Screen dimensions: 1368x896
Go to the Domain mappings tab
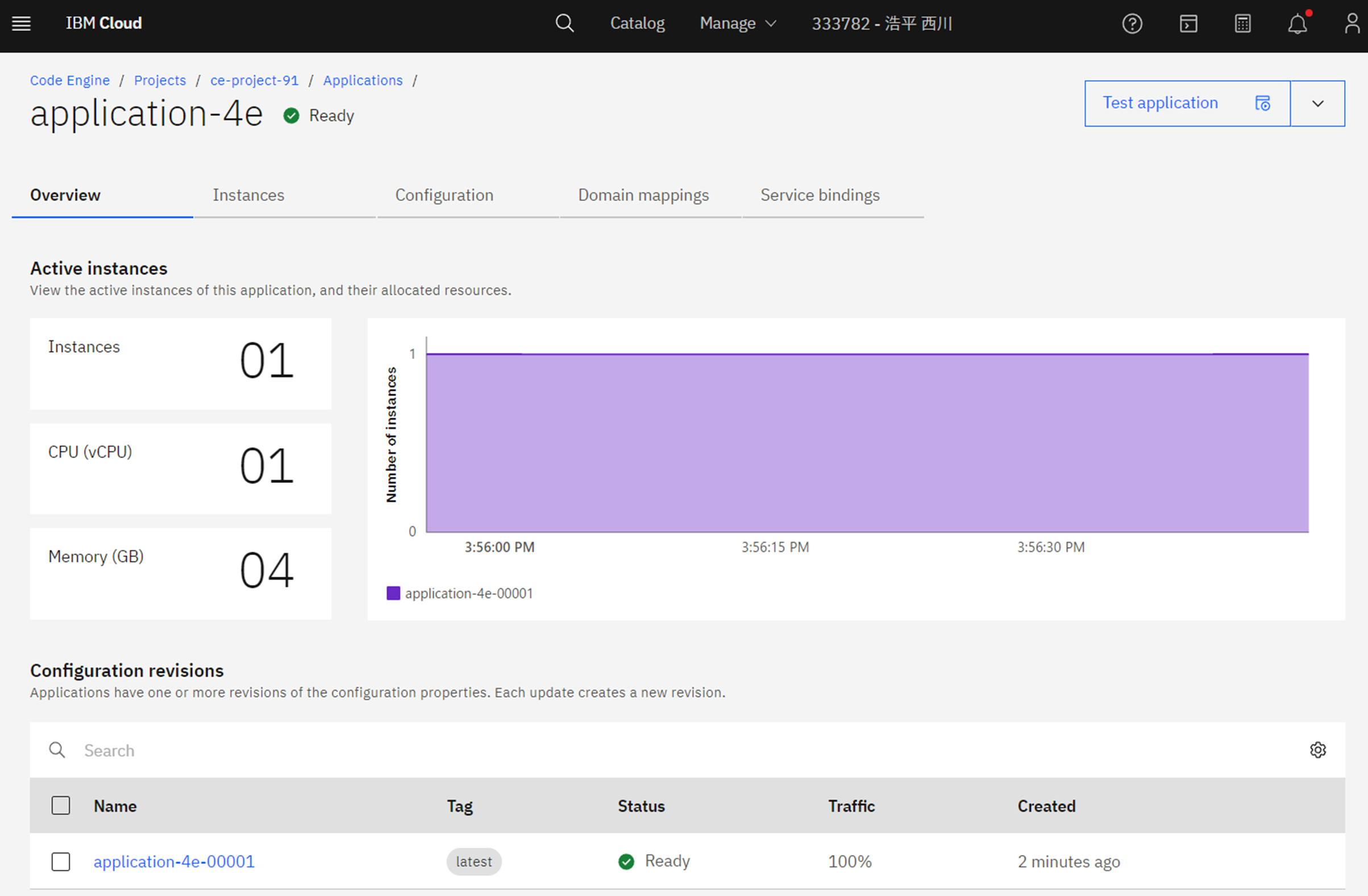point(643,195)
